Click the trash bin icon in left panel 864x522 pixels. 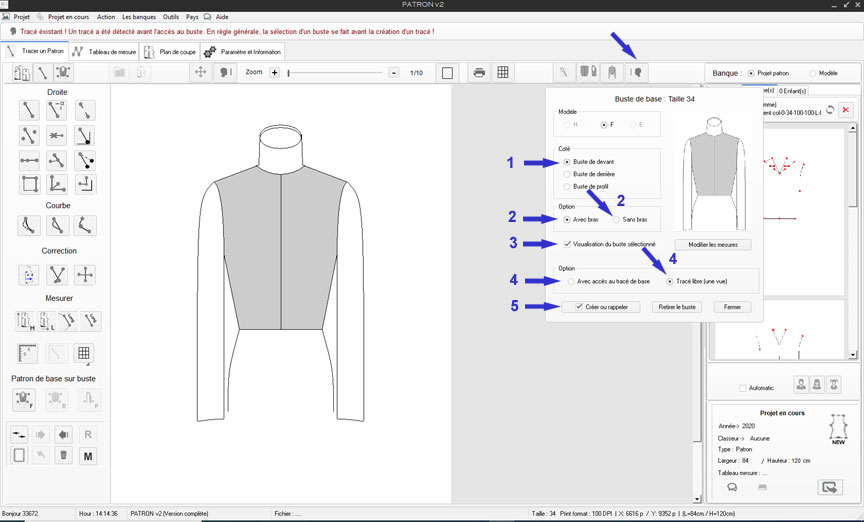(64, 456)
